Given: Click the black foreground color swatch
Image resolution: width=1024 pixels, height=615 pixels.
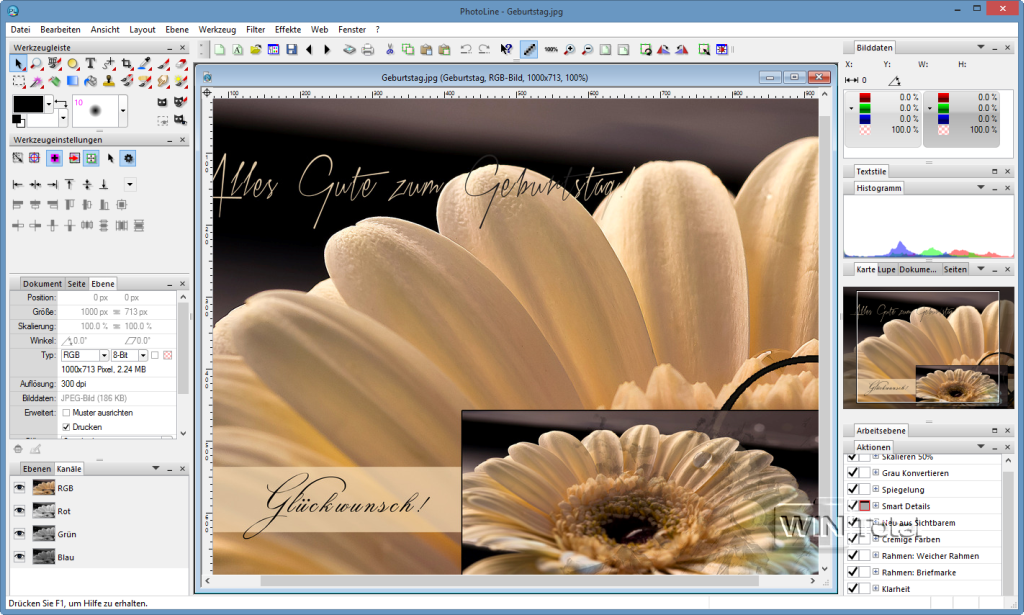Looking at the screenshot, I should (x=28, y=104).
